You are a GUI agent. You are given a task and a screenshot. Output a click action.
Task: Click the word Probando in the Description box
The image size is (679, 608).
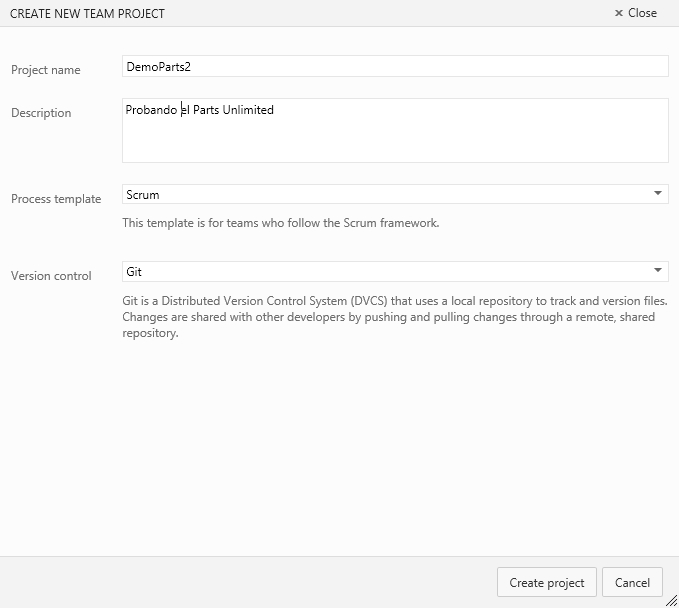151,110
